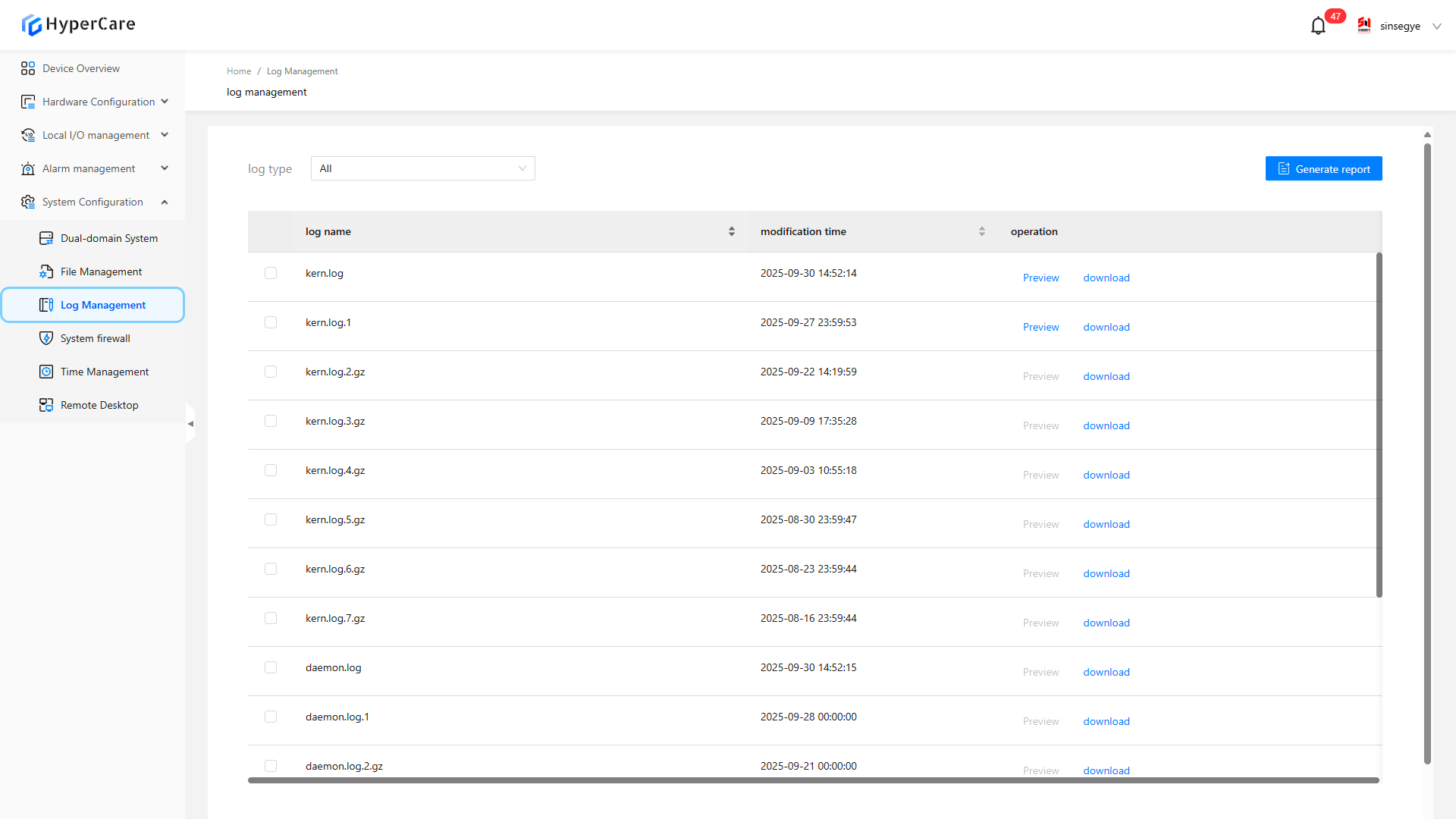The height and width of the screenshot is (819, 1456).
Task: Click the horizontal scrollbar under the table
Action: (x=813, y=780)
